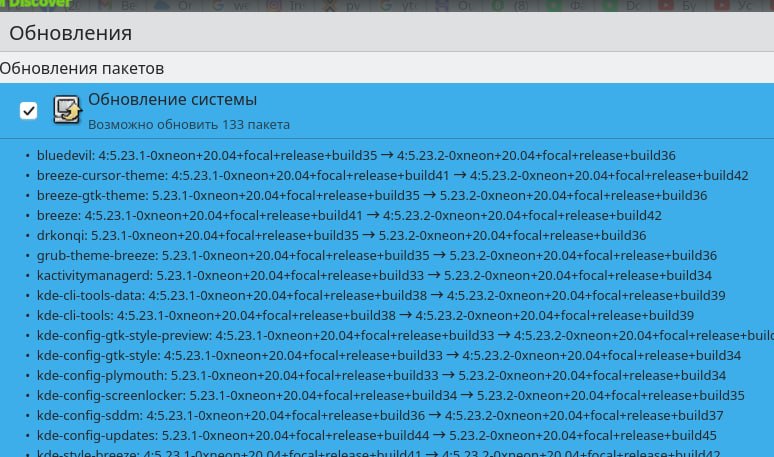This screenshot has width=774, height=457.
Task: Click the Discover title in window header
Action: coord(39,4)
